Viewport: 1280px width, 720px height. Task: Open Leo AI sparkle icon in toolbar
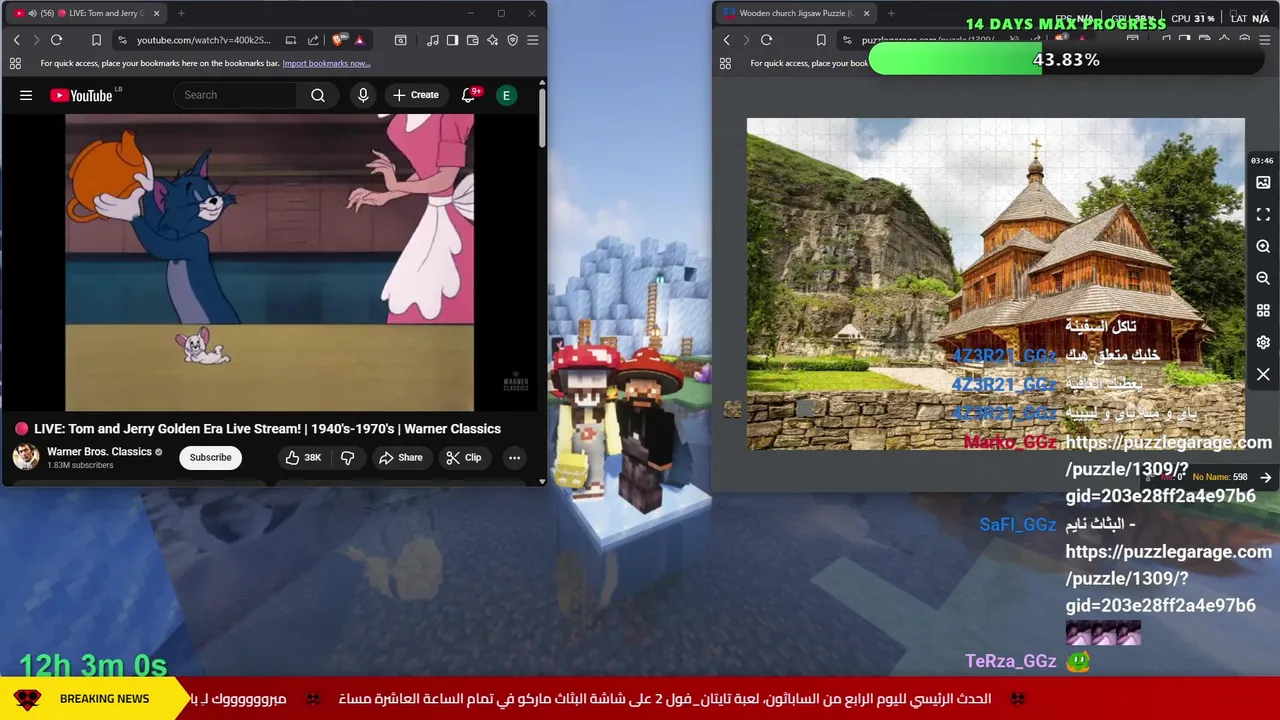492,40
